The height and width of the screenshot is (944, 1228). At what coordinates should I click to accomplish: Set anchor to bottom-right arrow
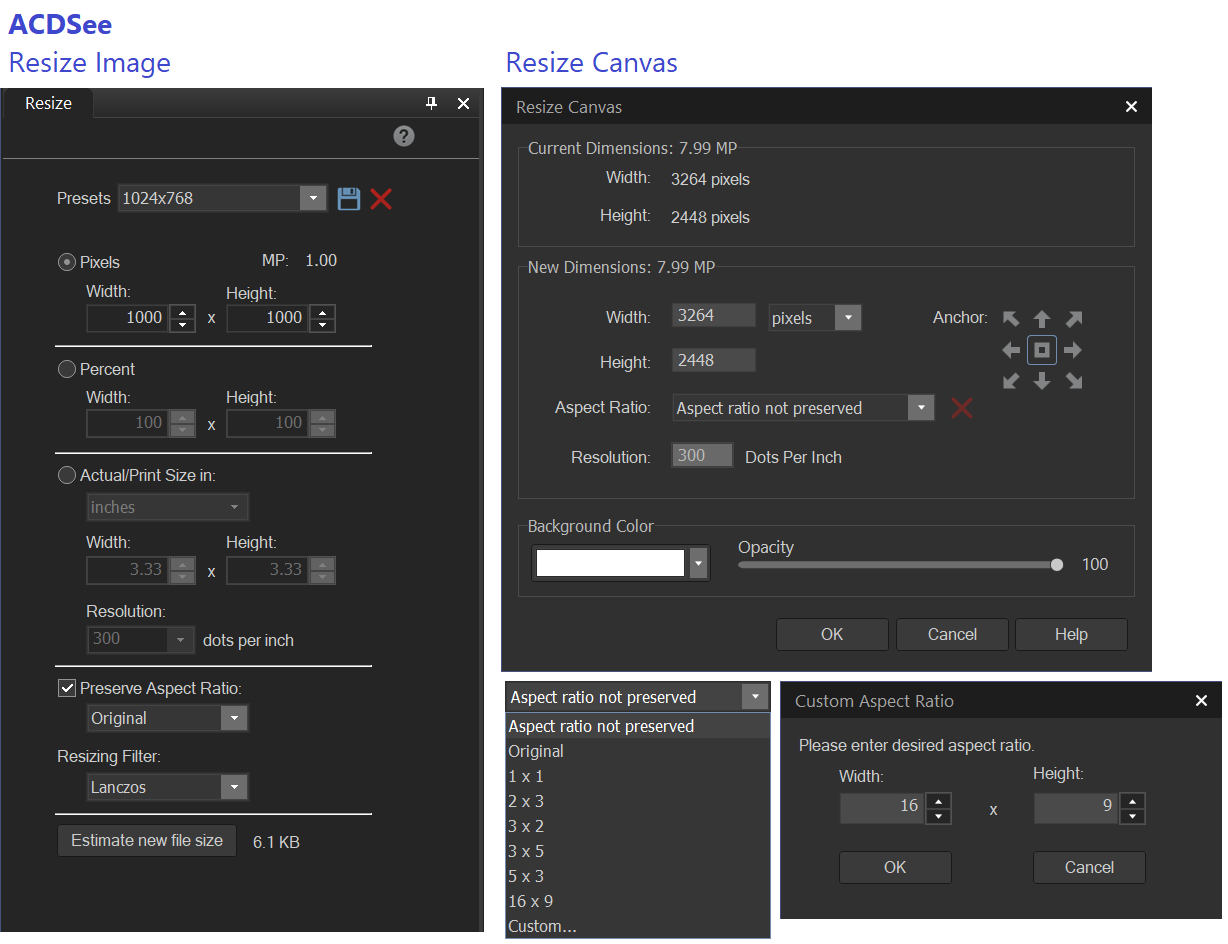(1074, 381)
